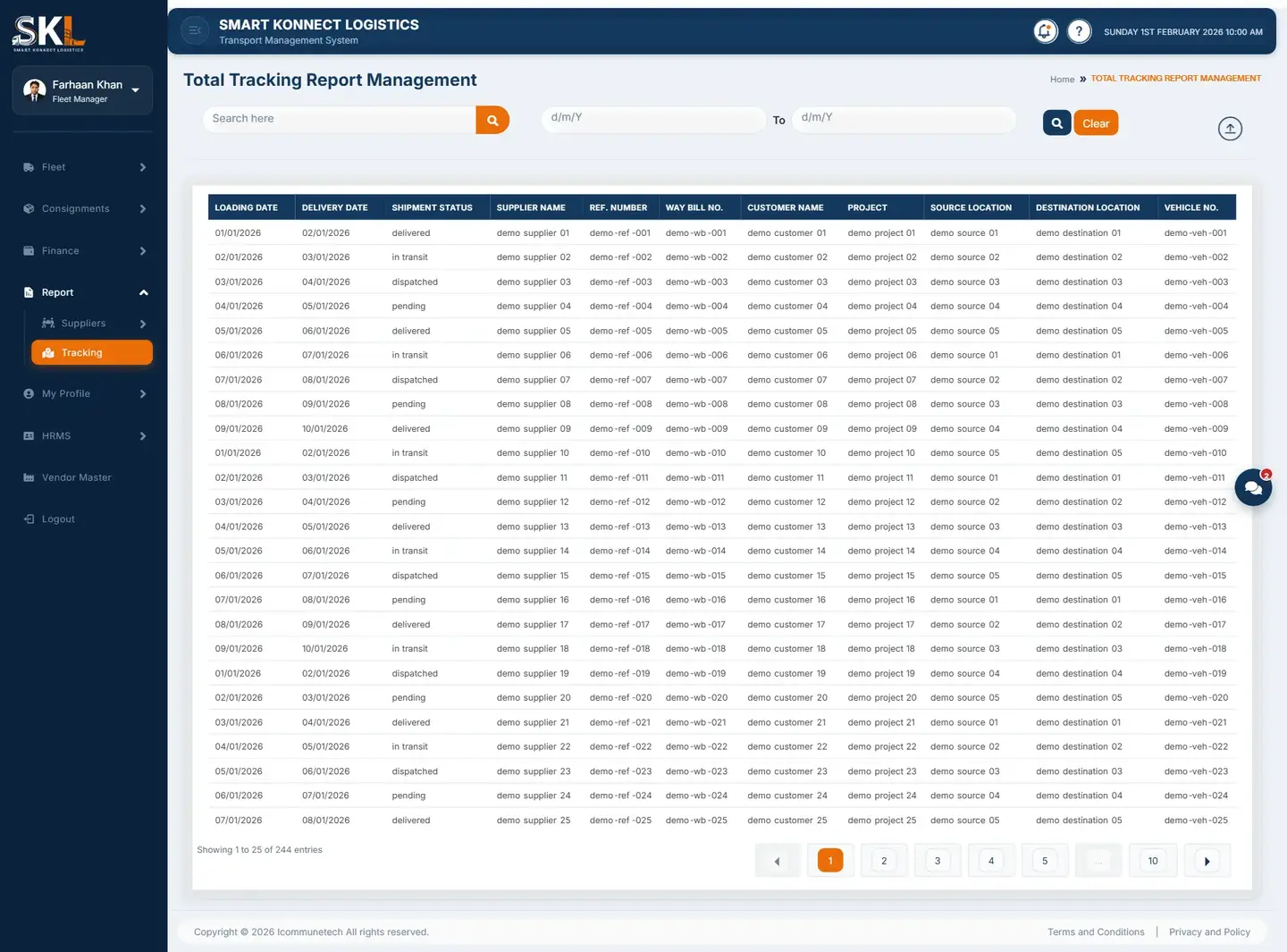Click the SKL logo in sidebar
Screen dimensions: 1287x952
coord(48,33)
